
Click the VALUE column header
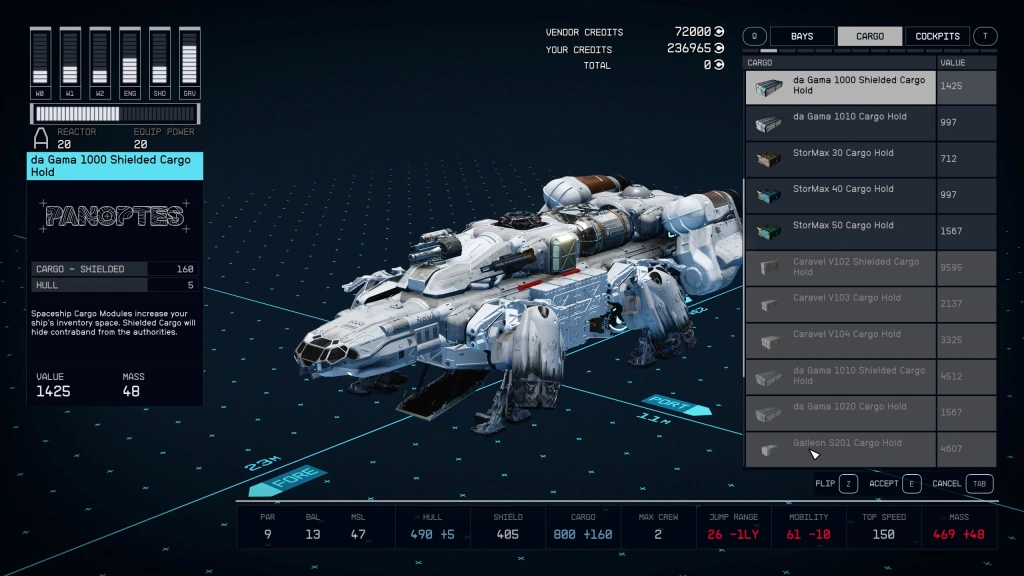click(x=953, y=63)
